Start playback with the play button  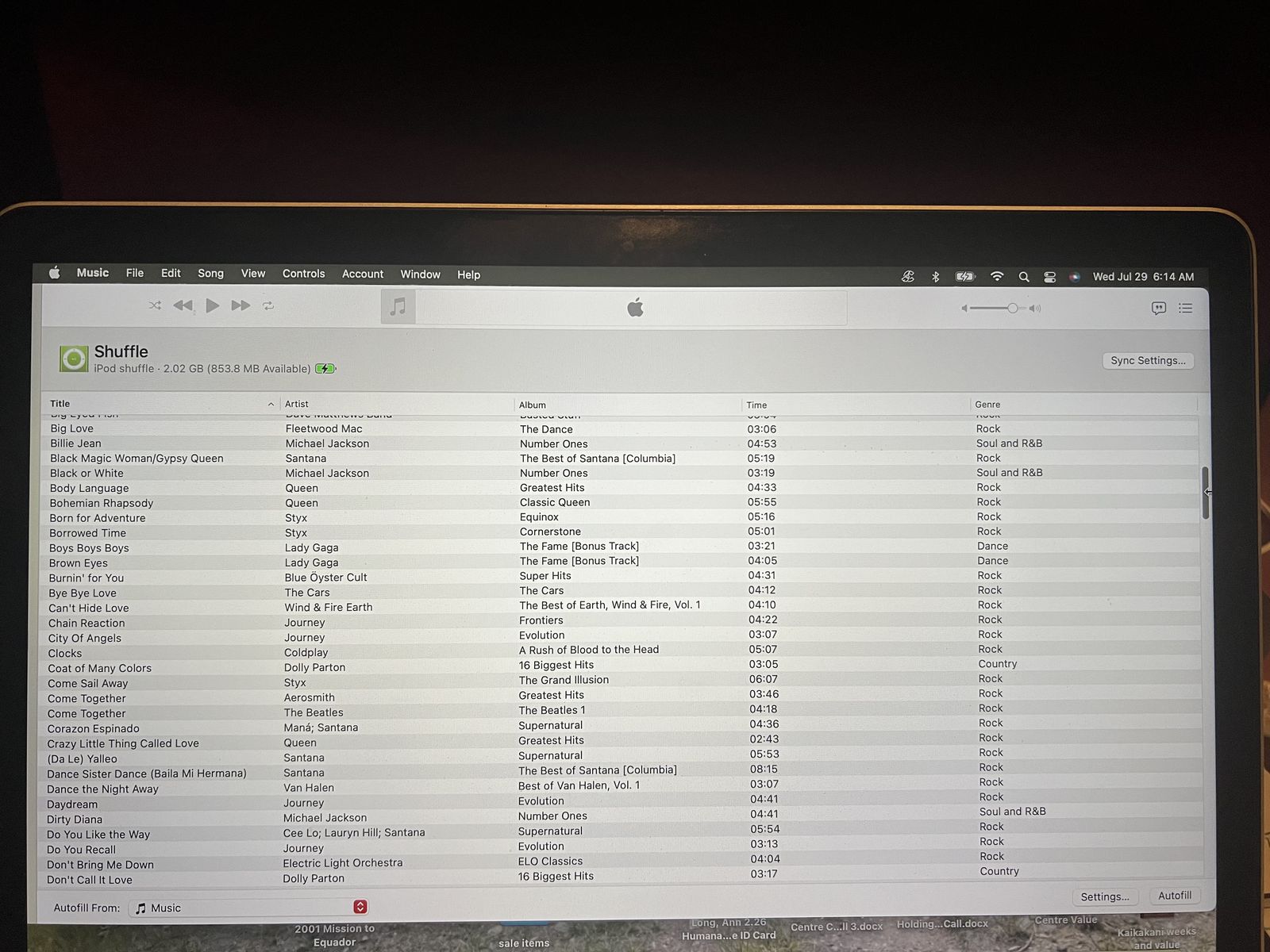point(212,305)
